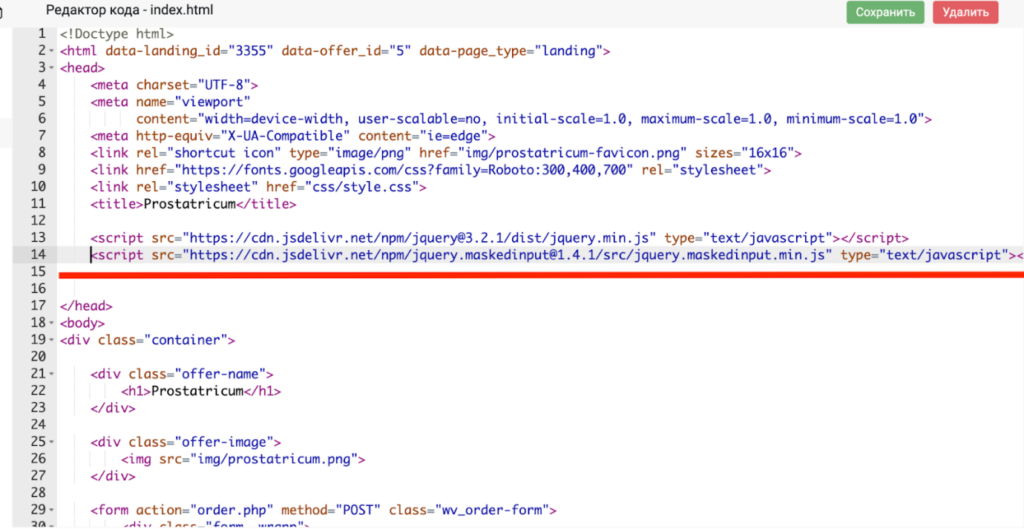
Task: Collapse the html tag fold arrow on line 2
Action: coord(50,51)
